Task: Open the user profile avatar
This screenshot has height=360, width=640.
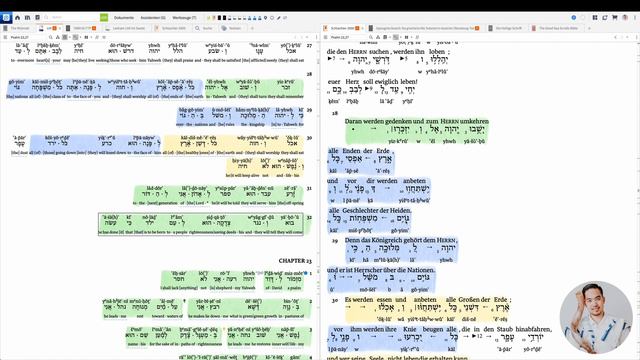Action: (625, 18)
